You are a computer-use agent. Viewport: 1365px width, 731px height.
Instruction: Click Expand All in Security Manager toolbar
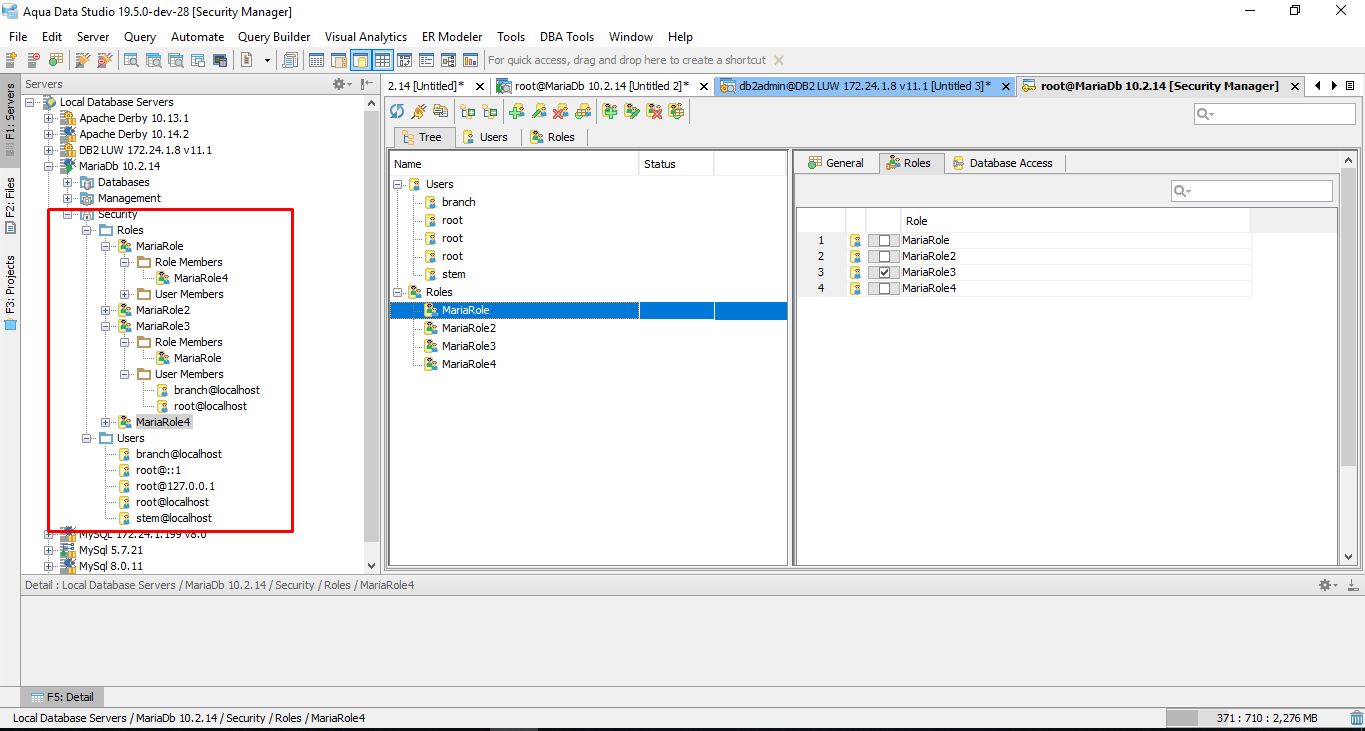tap(467, 111)
